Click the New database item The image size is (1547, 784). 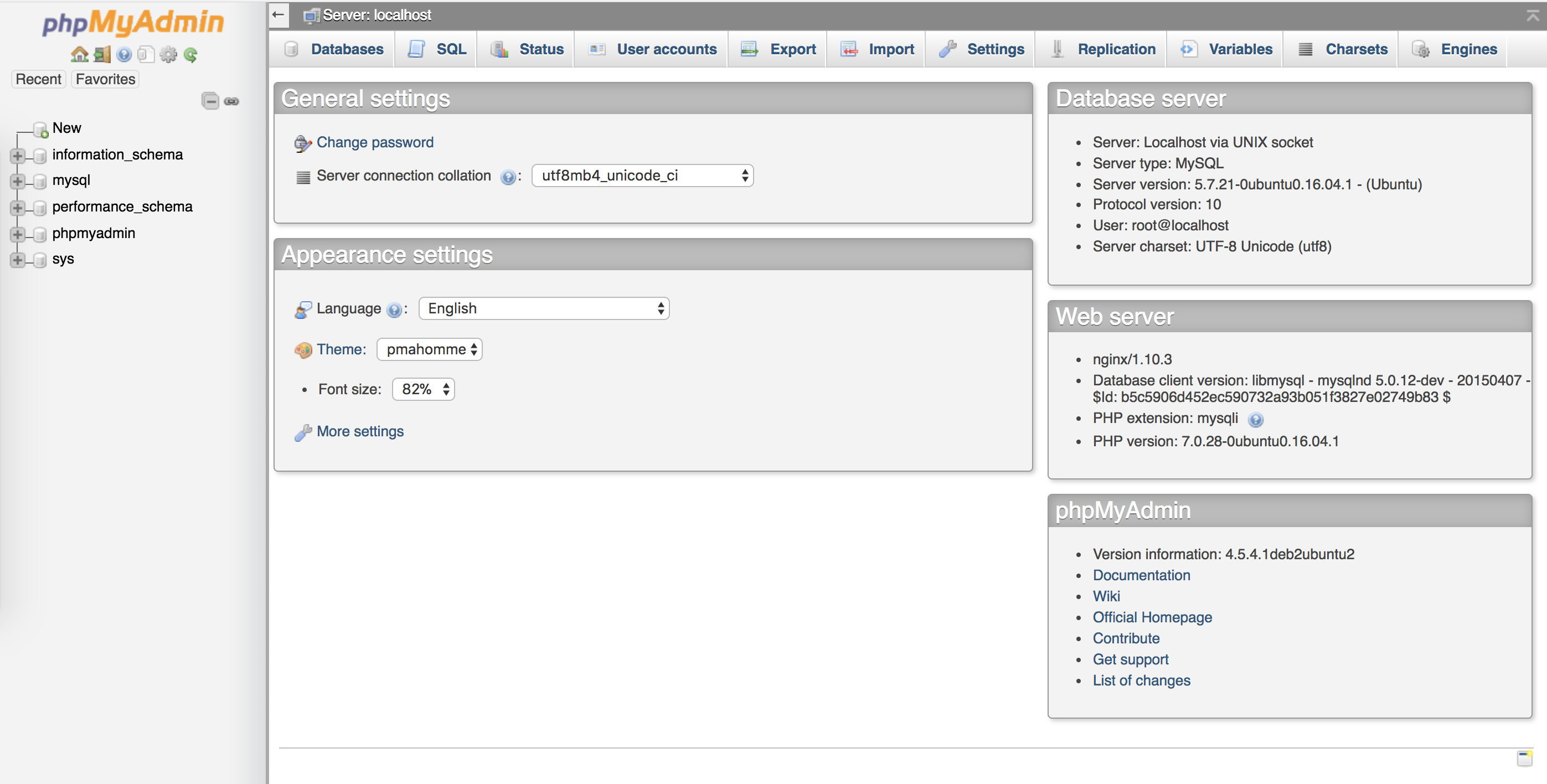coord(66,128)
